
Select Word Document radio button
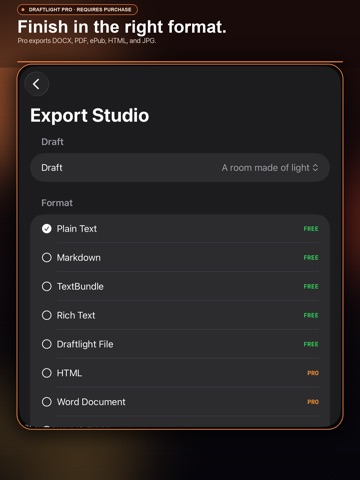click(x=47, y=402)
